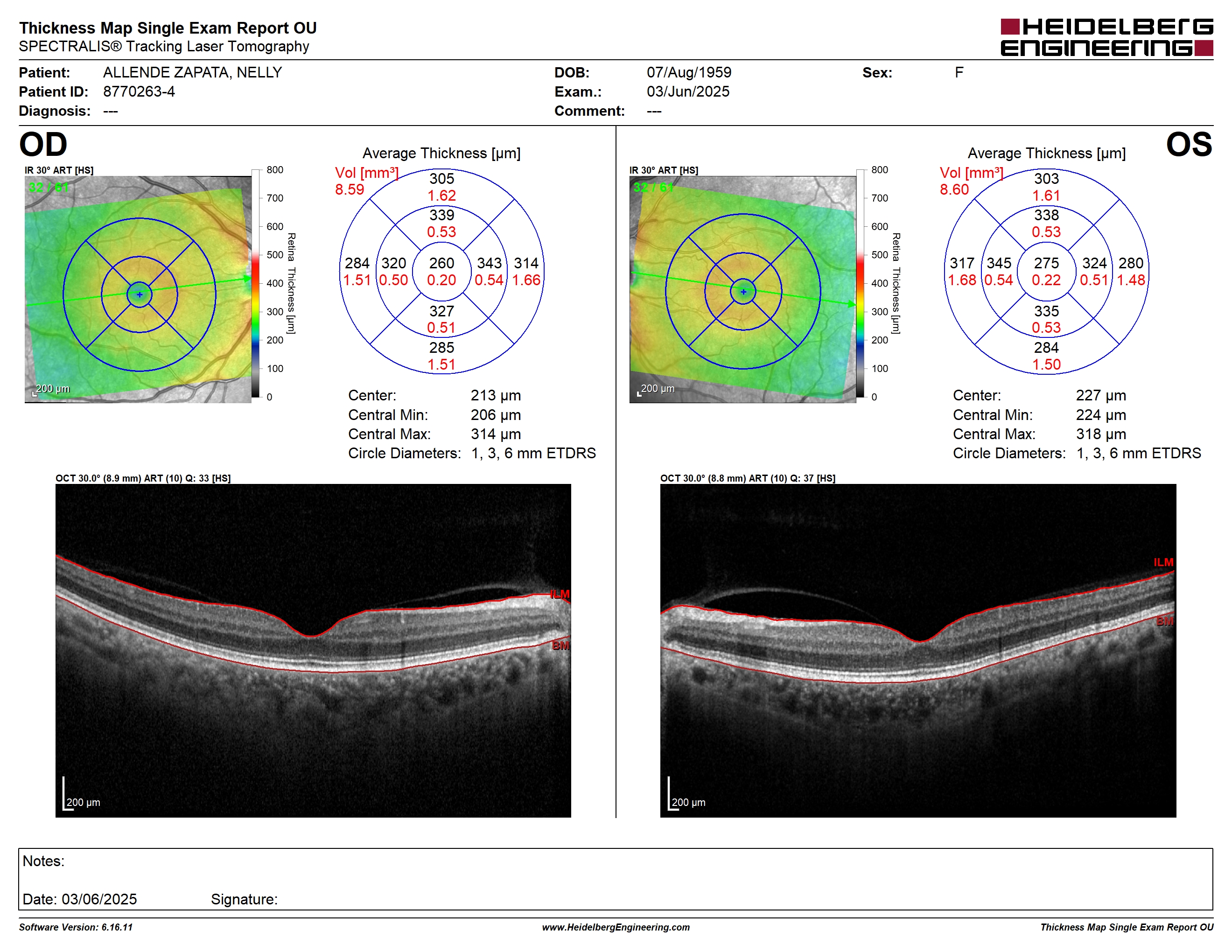Select OS outer volume value '1.68'
This screenshot has width=1232, height=952.
(x=962, y=280)
